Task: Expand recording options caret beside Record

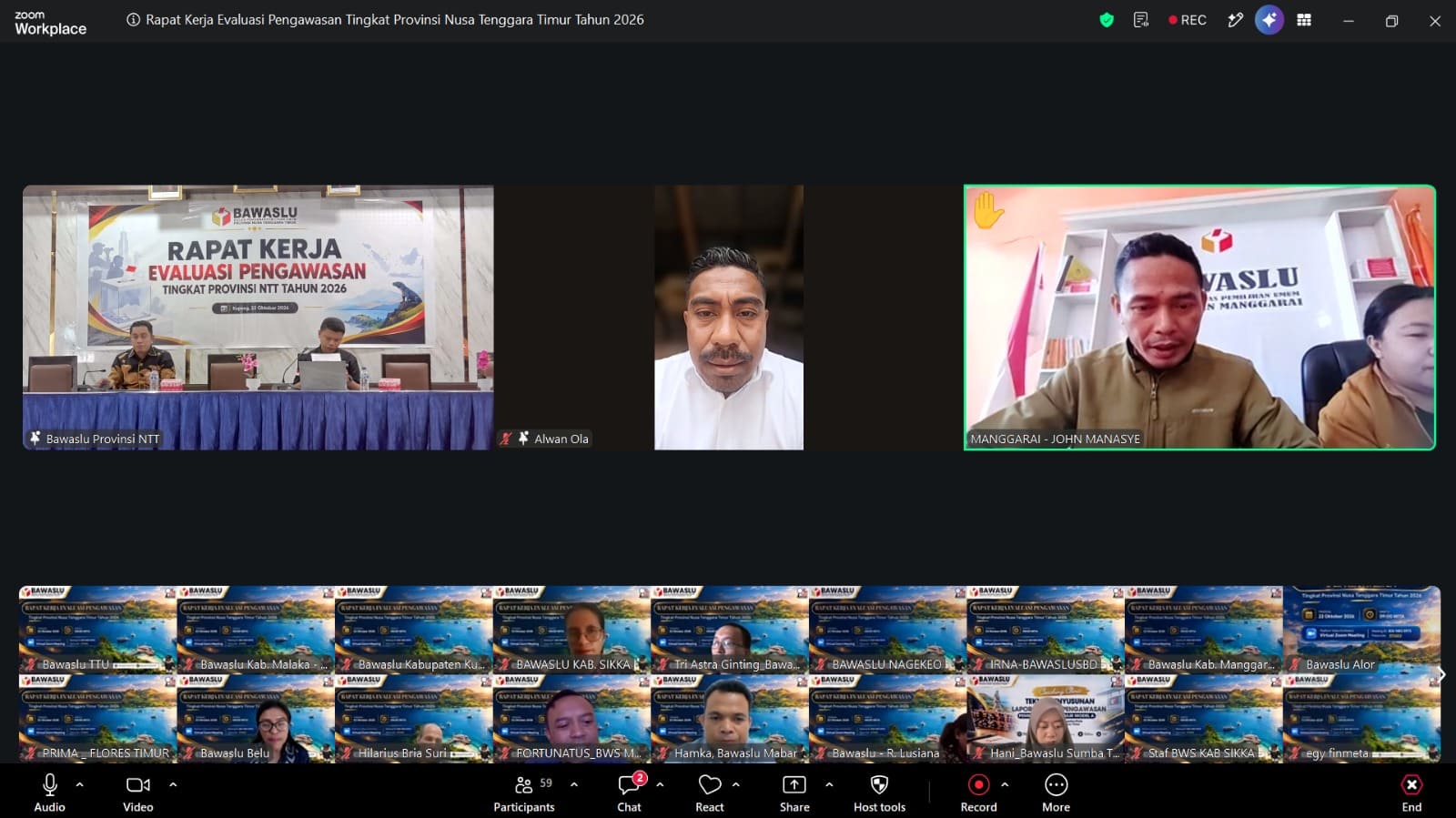Action: point(1005,784)
